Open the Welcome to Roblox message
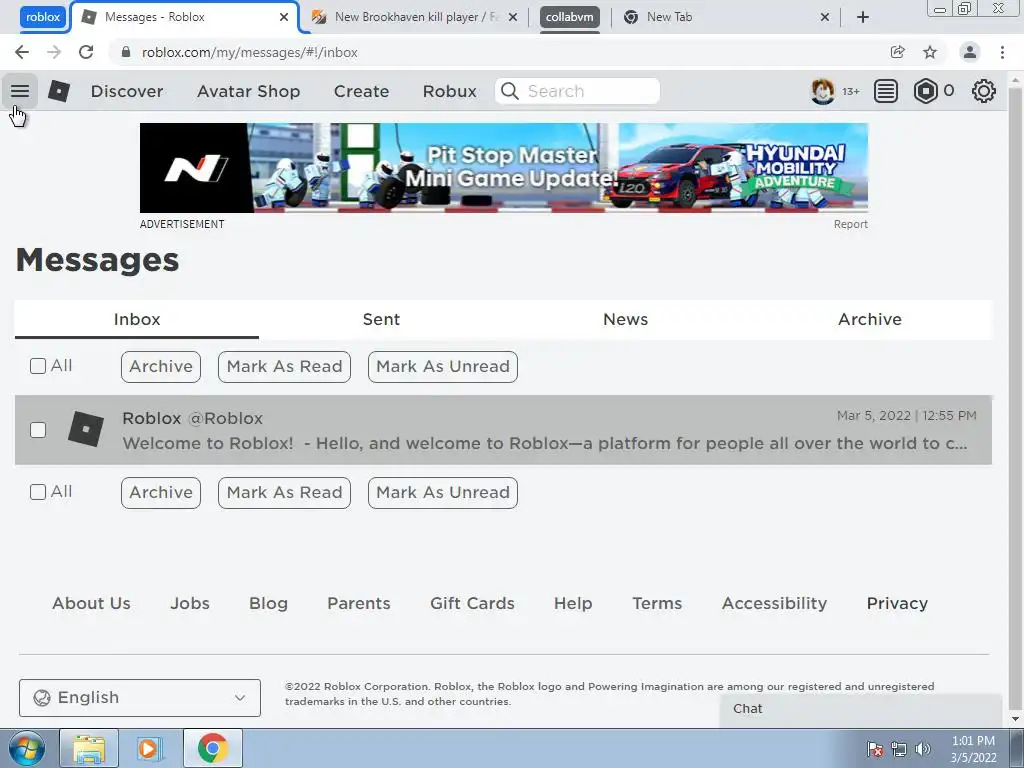This screenshot has width=1024, height=768. [503, 430]
